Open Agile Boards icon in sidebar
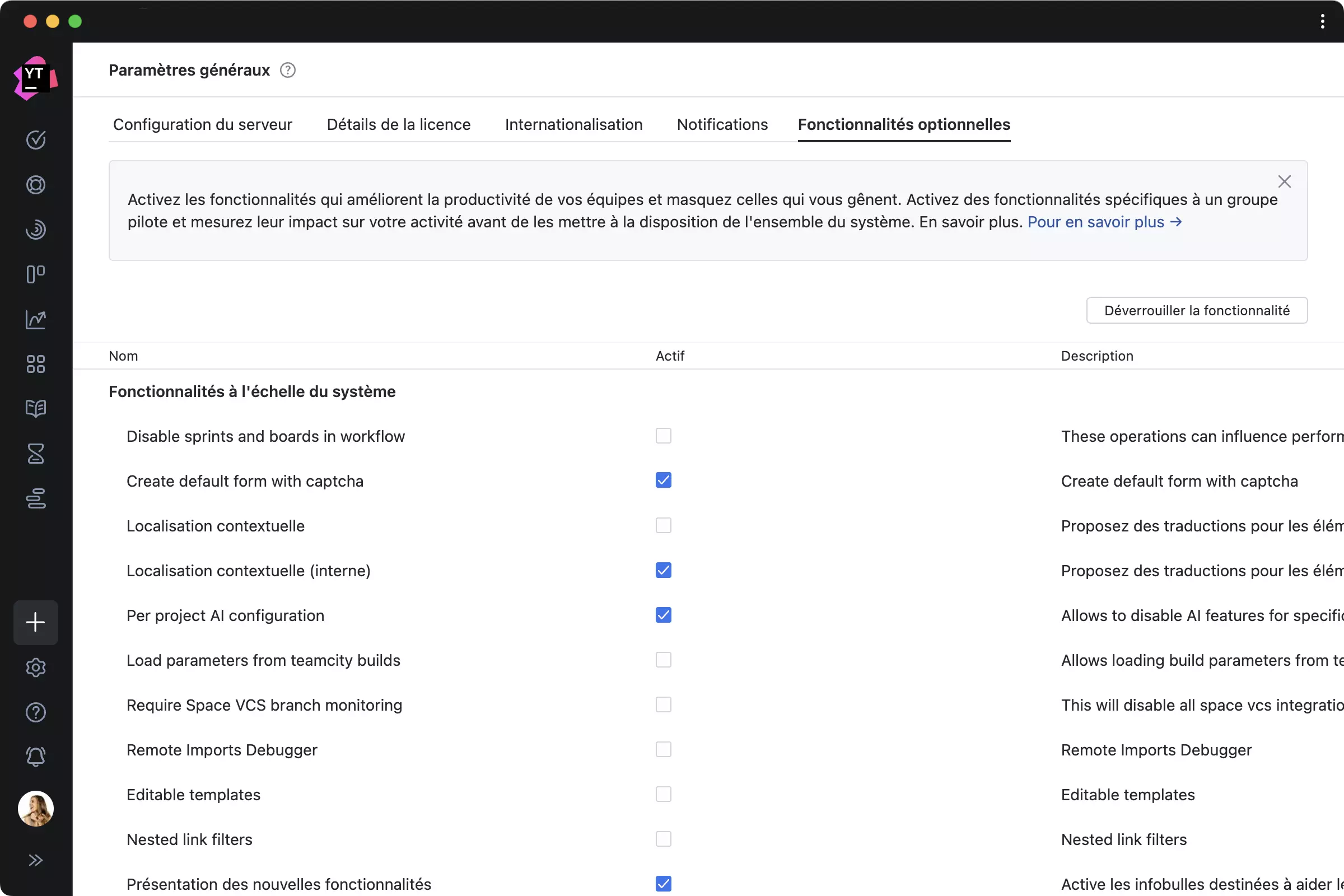Viewport: 1344px width, 896px height. click(x=35, y=274)
